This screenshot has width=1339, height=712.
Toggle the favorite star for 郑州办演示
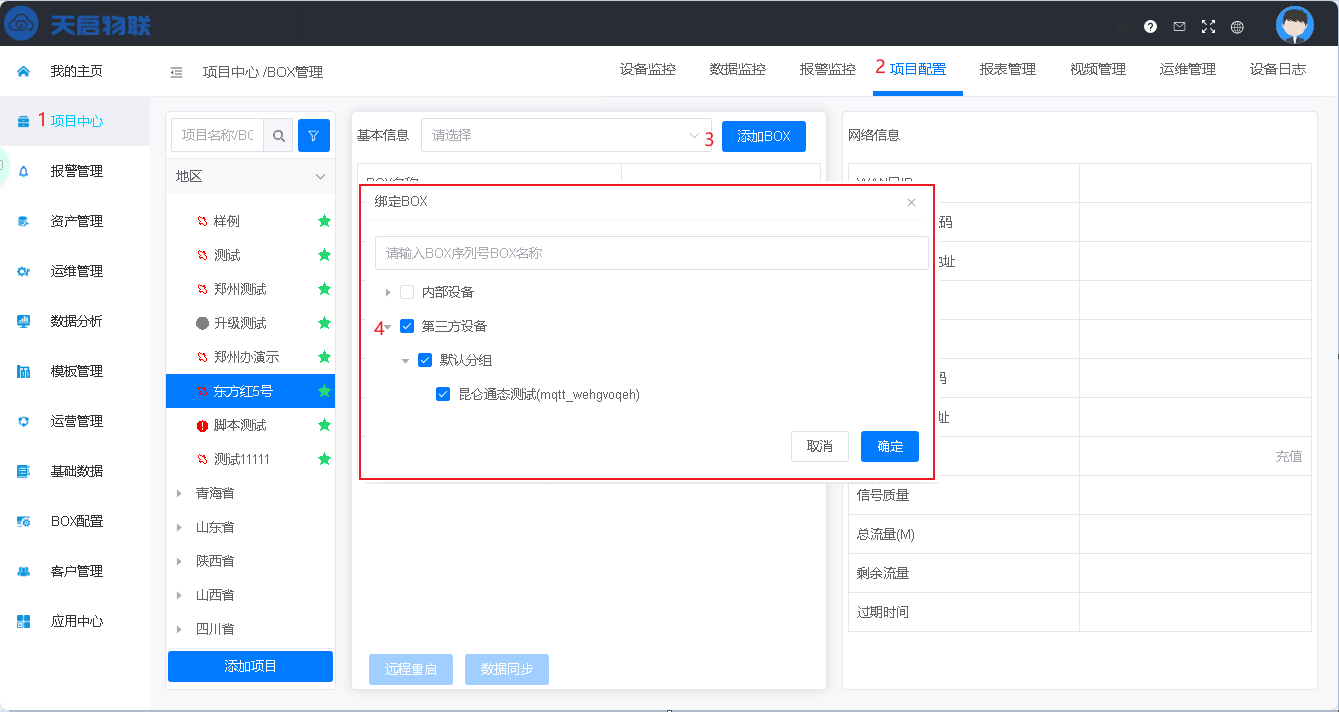(324, 357)
